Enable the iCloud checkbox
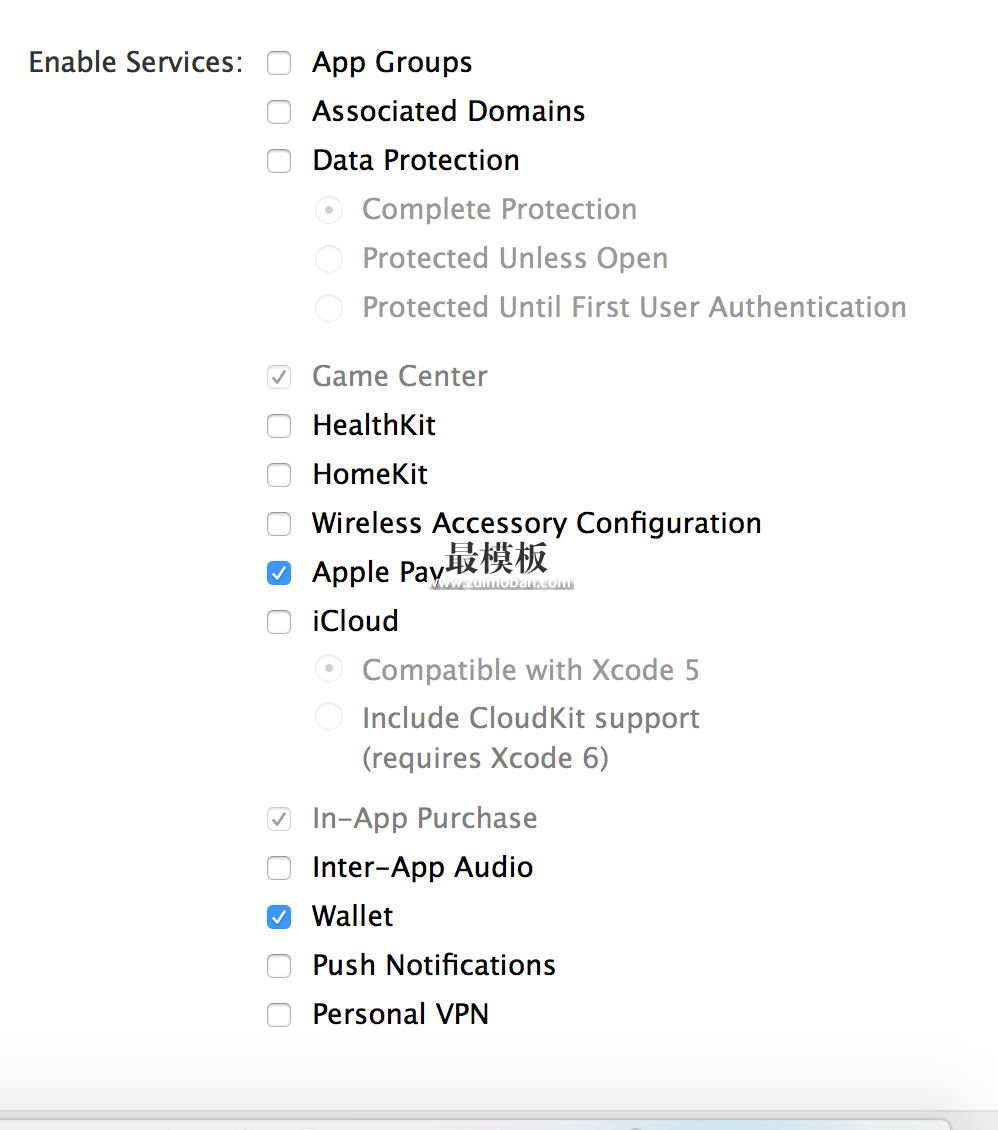Image resolution: width=998 pixels, height=1130 pixels. click(x=279, y=622)
